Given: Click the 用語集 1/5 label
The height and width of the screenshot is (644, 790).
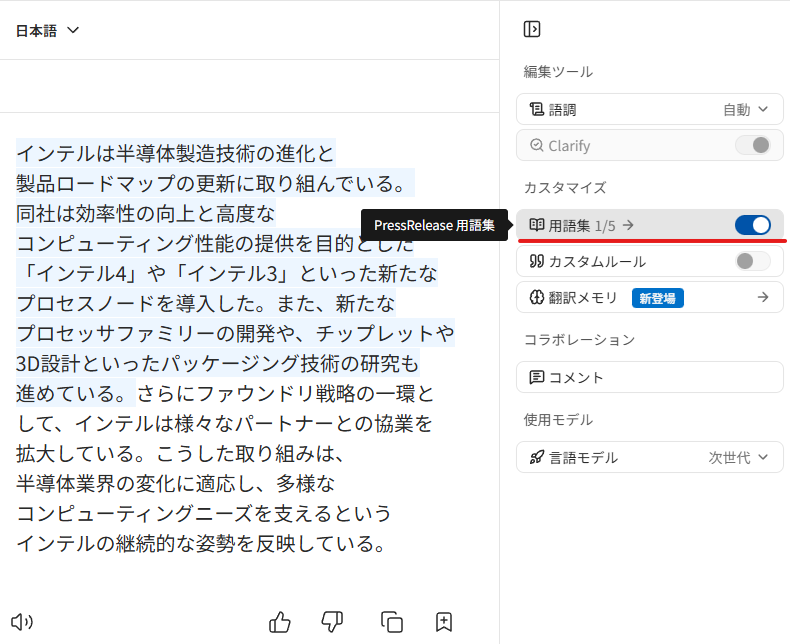Looking at the screenshot, I should 582,225.
